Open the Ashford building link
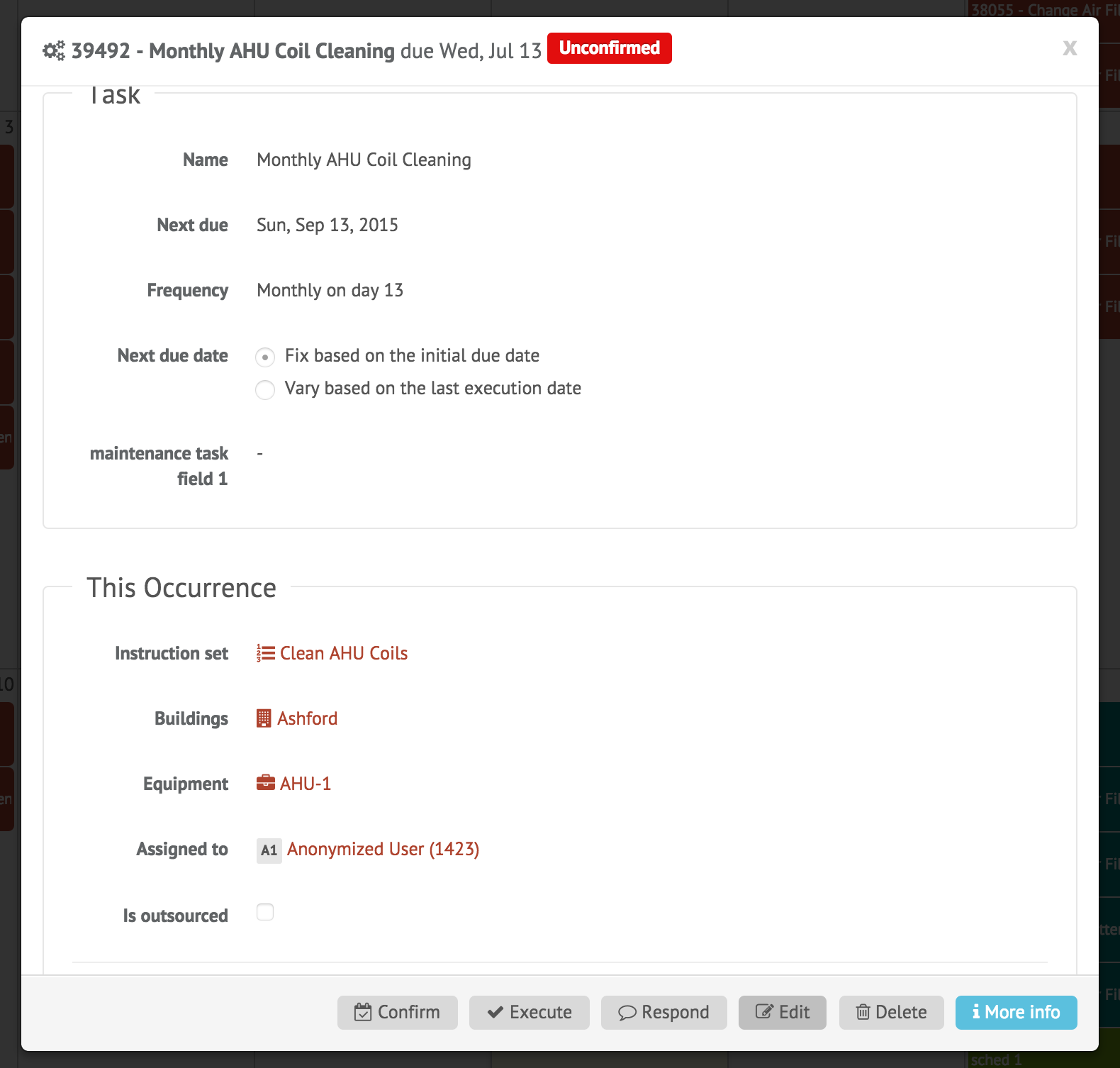The width and height of the screenshot is (1120, 1068). coord(307,718)
